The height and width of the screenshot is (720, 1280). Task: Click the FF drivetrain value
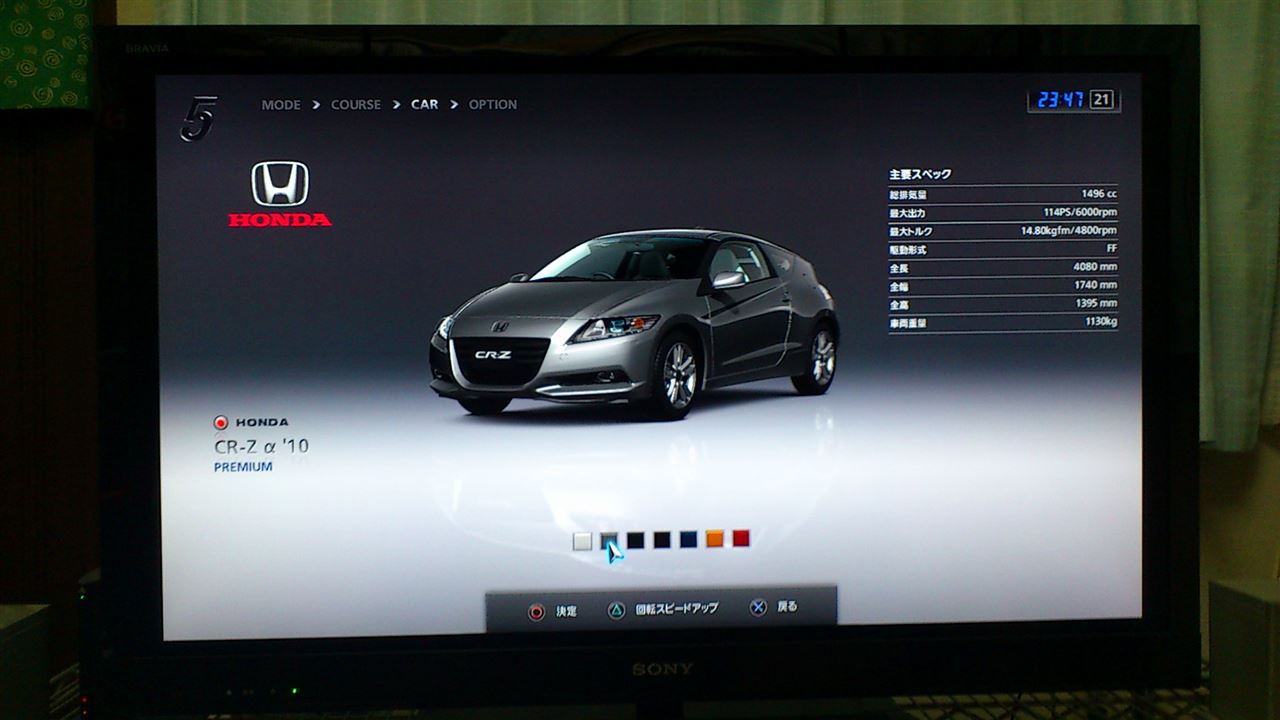pyautogui.click(x=1112, y=248)
